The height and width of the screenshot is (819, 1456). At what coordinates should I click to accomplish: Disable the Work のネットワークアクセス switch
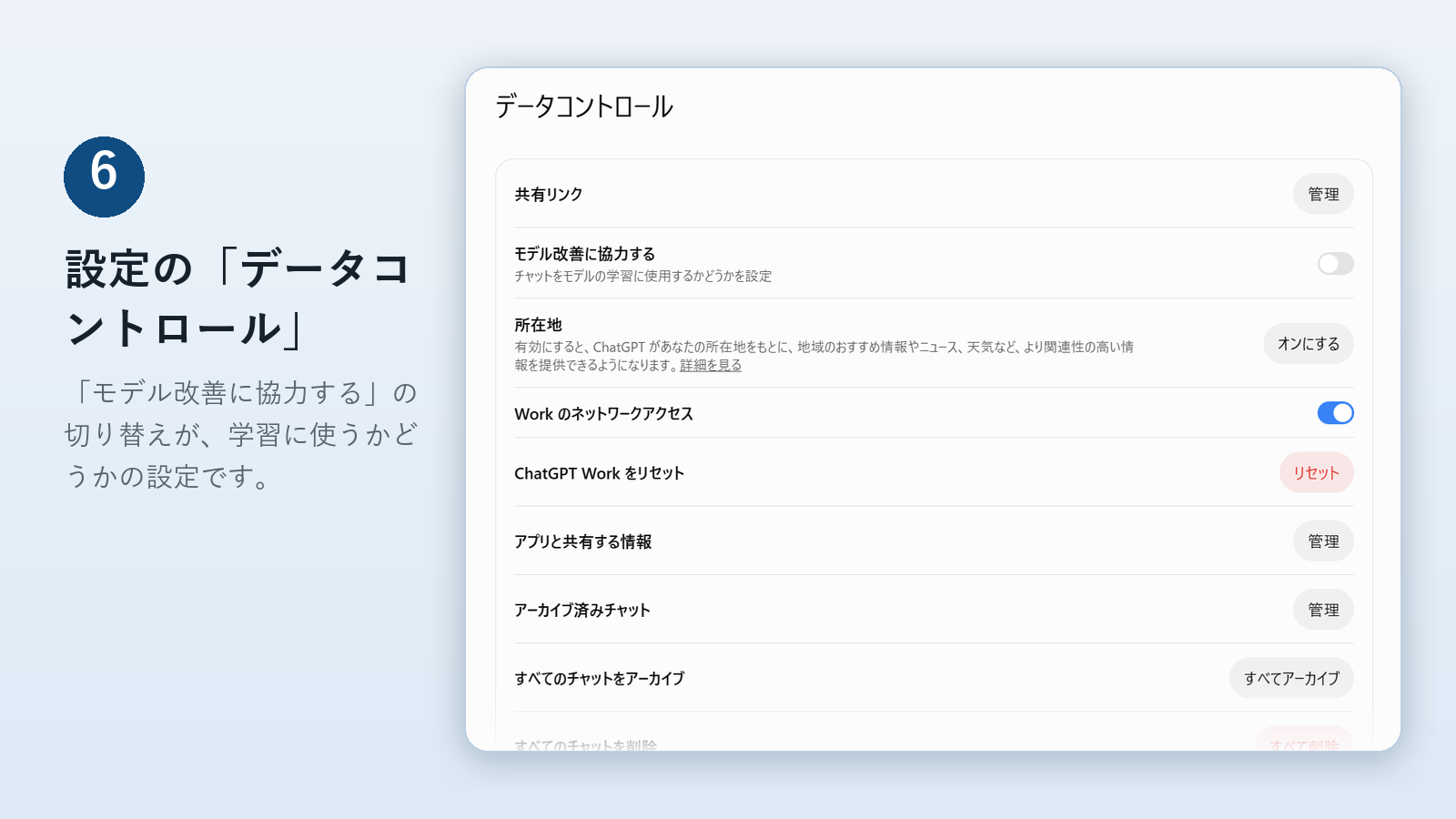pos(1335,413)
